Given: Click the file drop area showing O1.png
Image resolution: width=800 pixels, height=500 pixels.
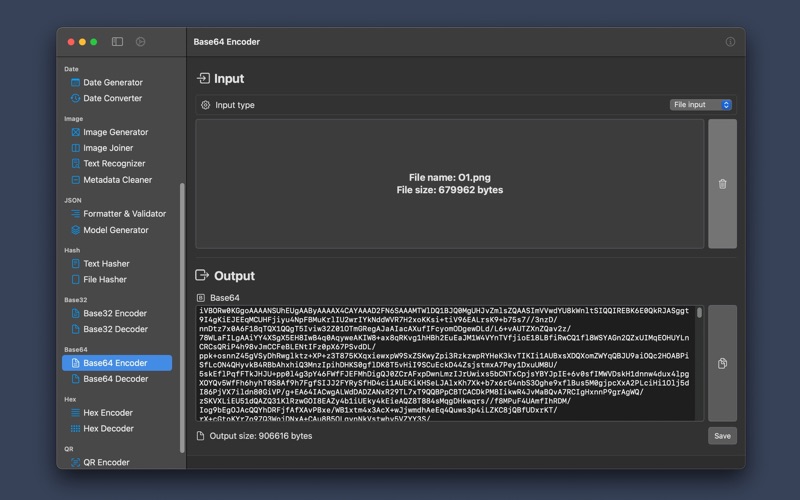Looking at the screenshot, I should point(449,184).
